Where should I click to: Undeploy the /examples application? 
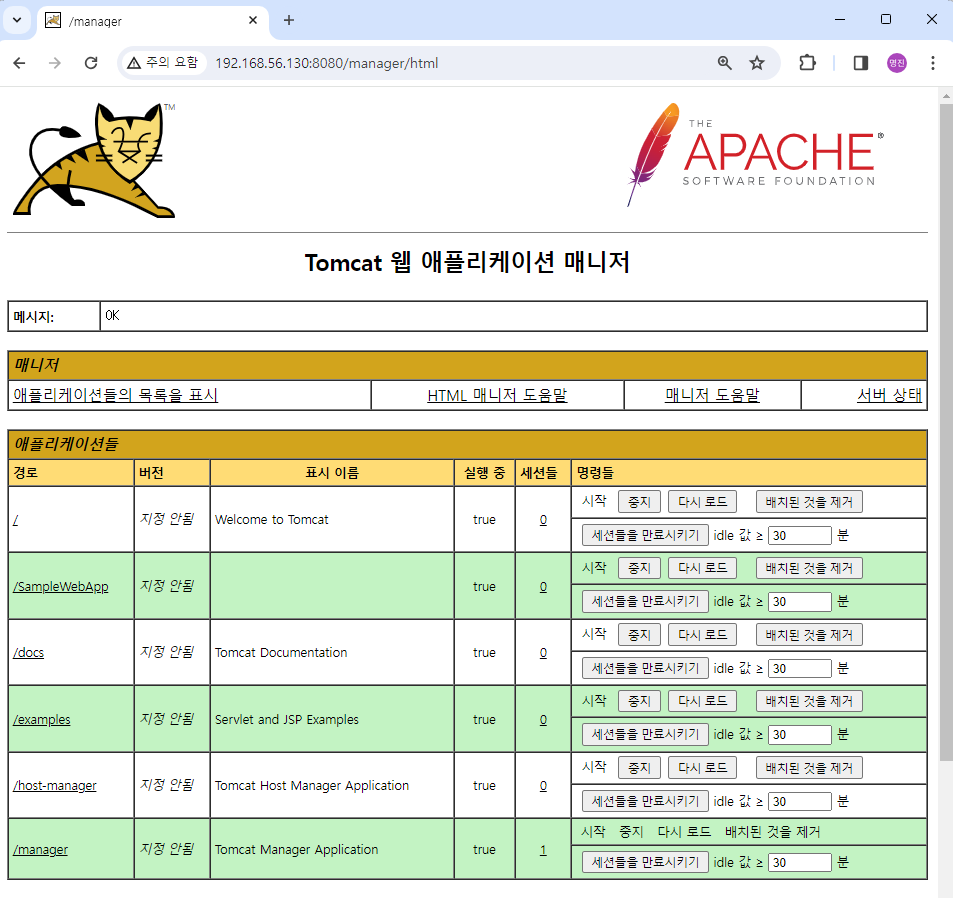(x=809, y=701)
